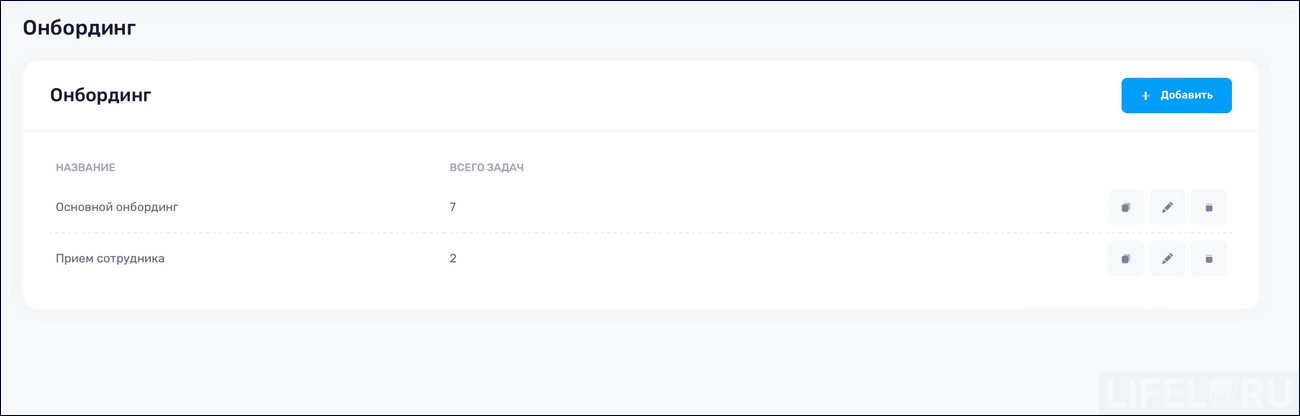Click blank page background beneath the card
The height and width of the screenshot is (416, 1300).
pos(600,360)
